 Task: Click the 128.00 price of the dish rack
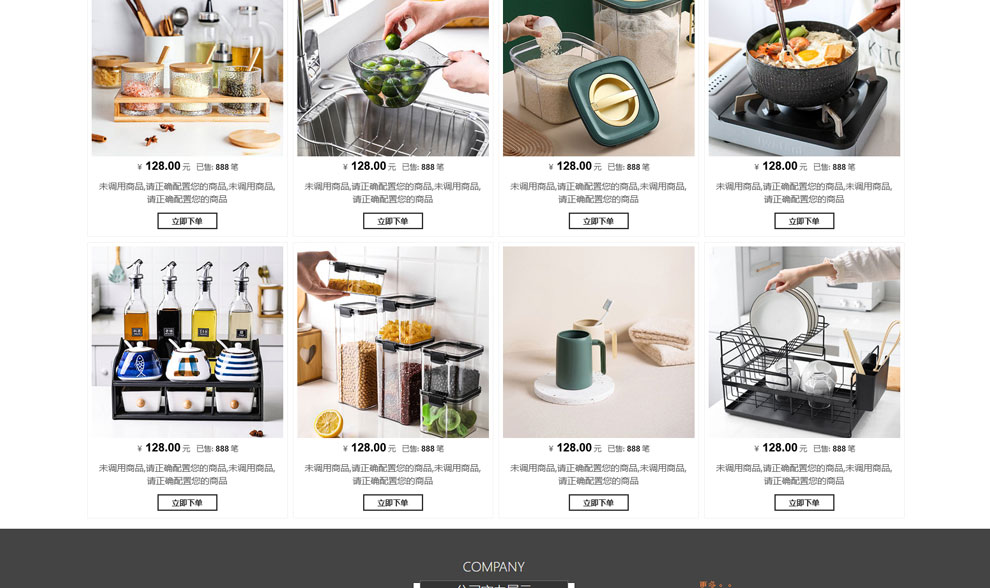(x=780, y=448)
